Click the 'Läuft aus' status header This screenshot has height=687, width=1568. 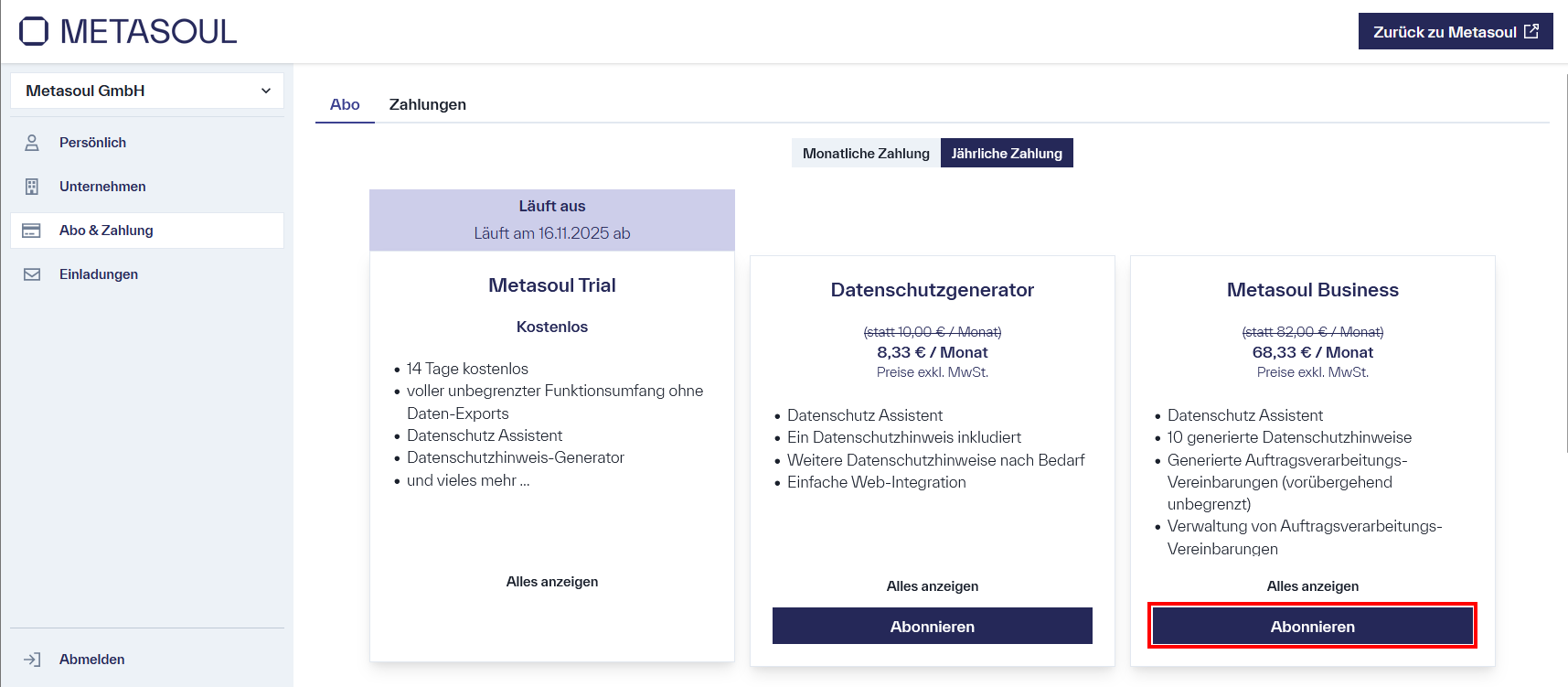coord(552,206)
